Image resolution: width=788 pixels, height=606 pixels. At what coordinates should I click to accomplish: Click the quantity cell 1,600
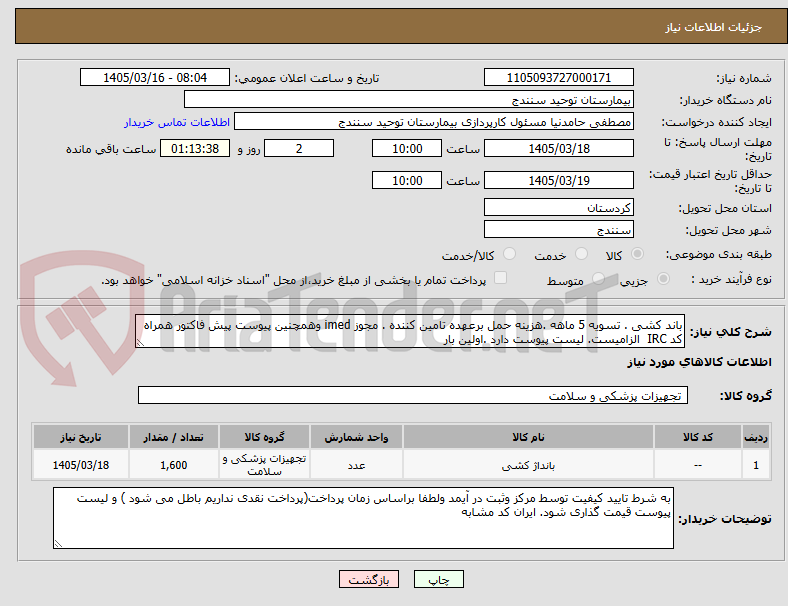click(173, 465)
